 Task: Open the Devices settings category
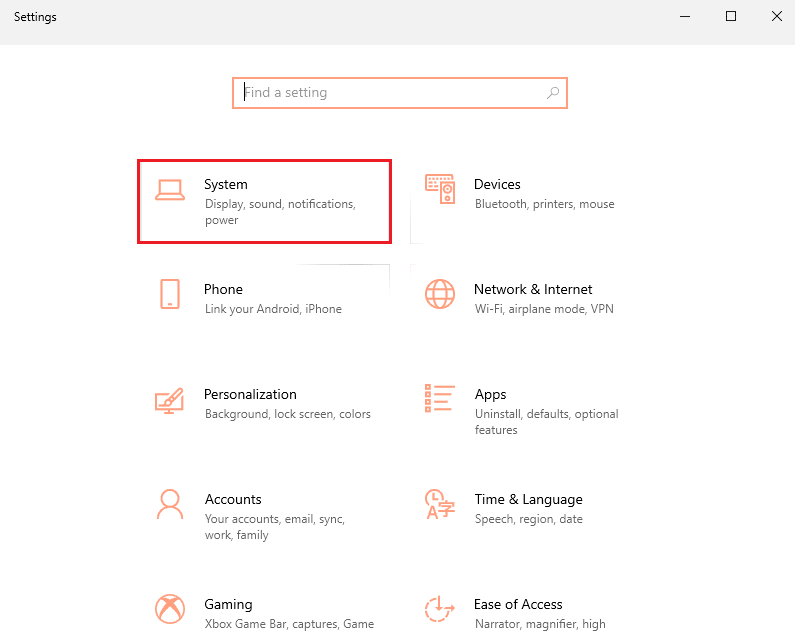(535, 202)
